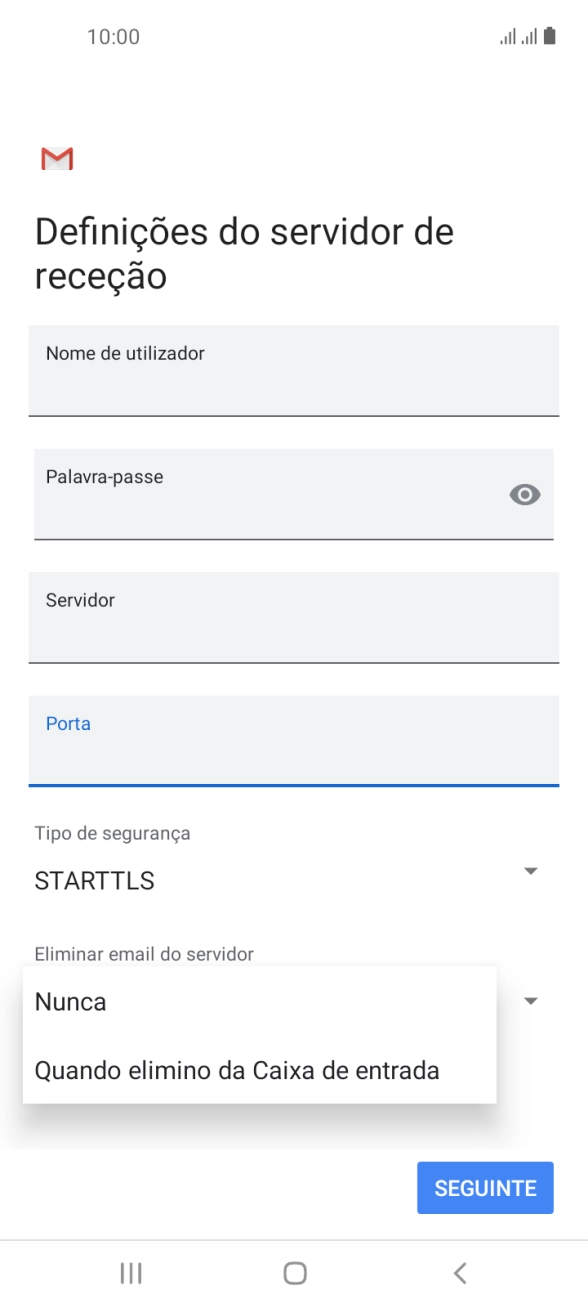Tap the clock showing 10:00
Viewport: 588px width, 1308px height.
click(115, 36)
